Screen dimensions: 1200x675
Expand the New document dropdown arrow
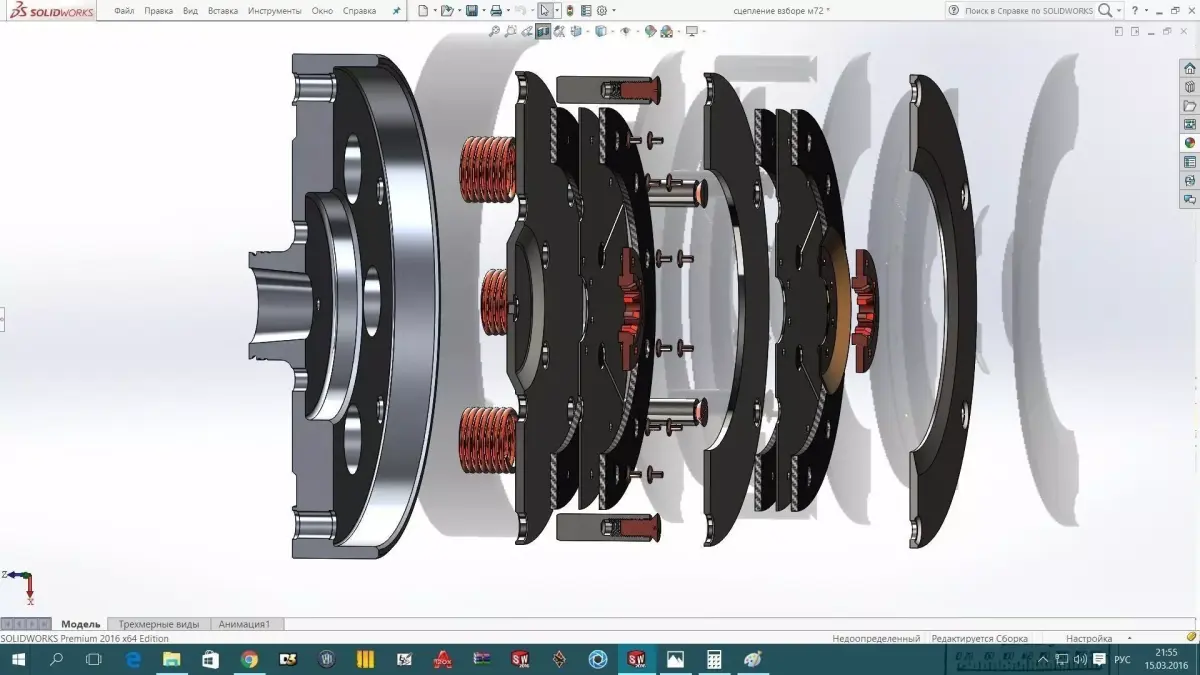(435, 11)
